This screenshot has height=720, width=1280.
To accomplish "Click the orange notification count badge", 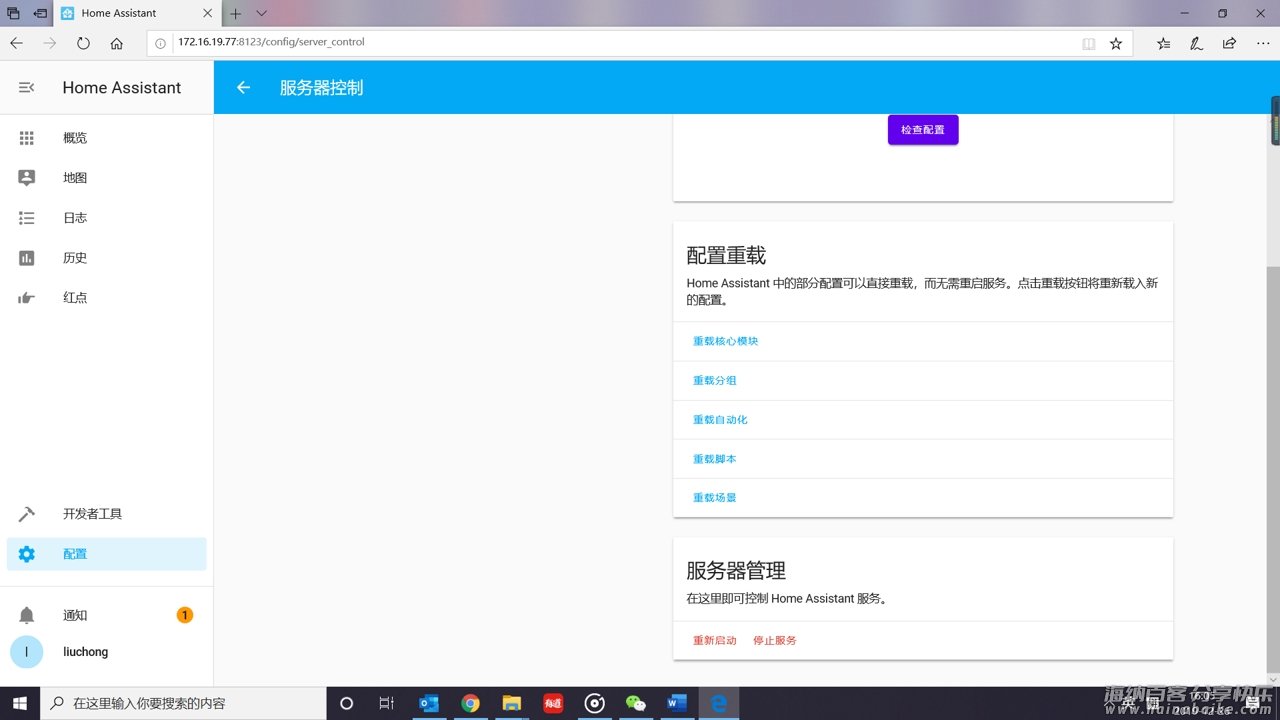I will (x=185, y=615).
